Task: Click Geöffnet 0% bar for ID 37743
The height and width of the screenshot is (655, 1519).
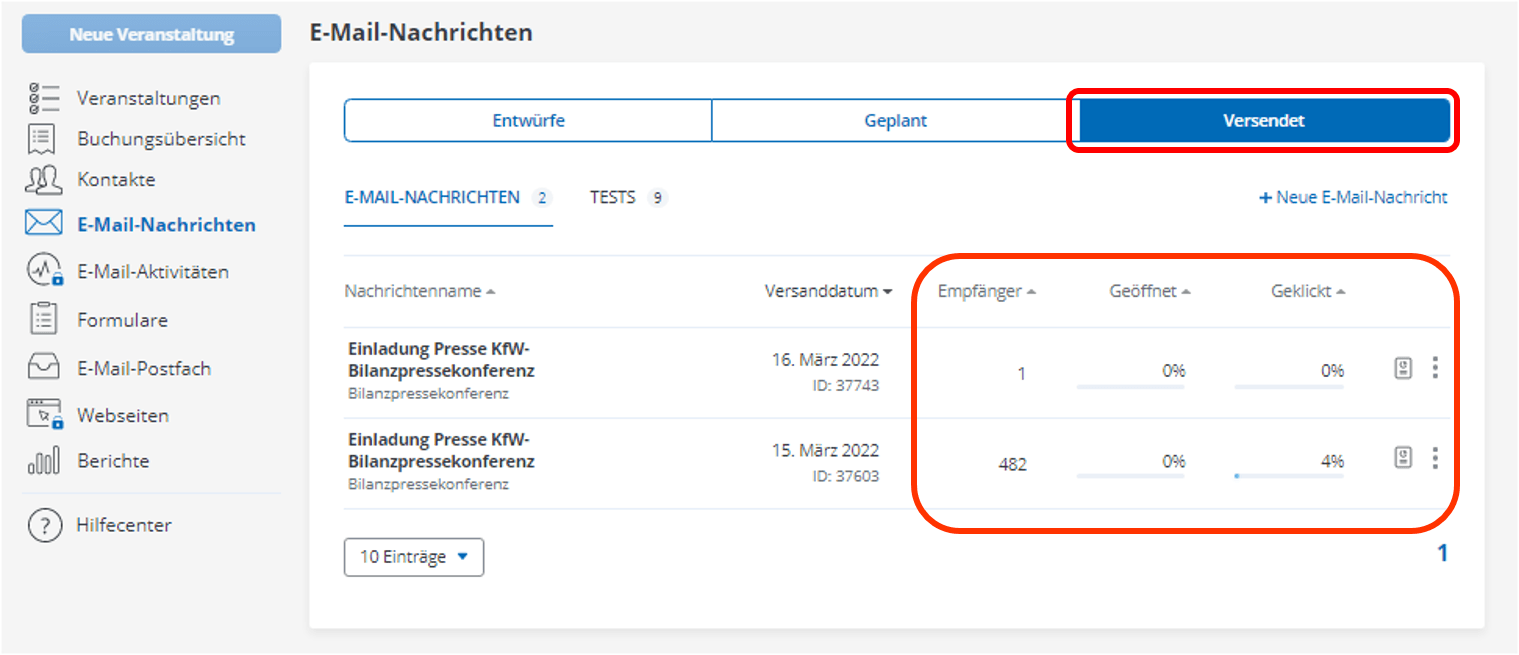Action: pyautogui.click(x=1130, y=386)
